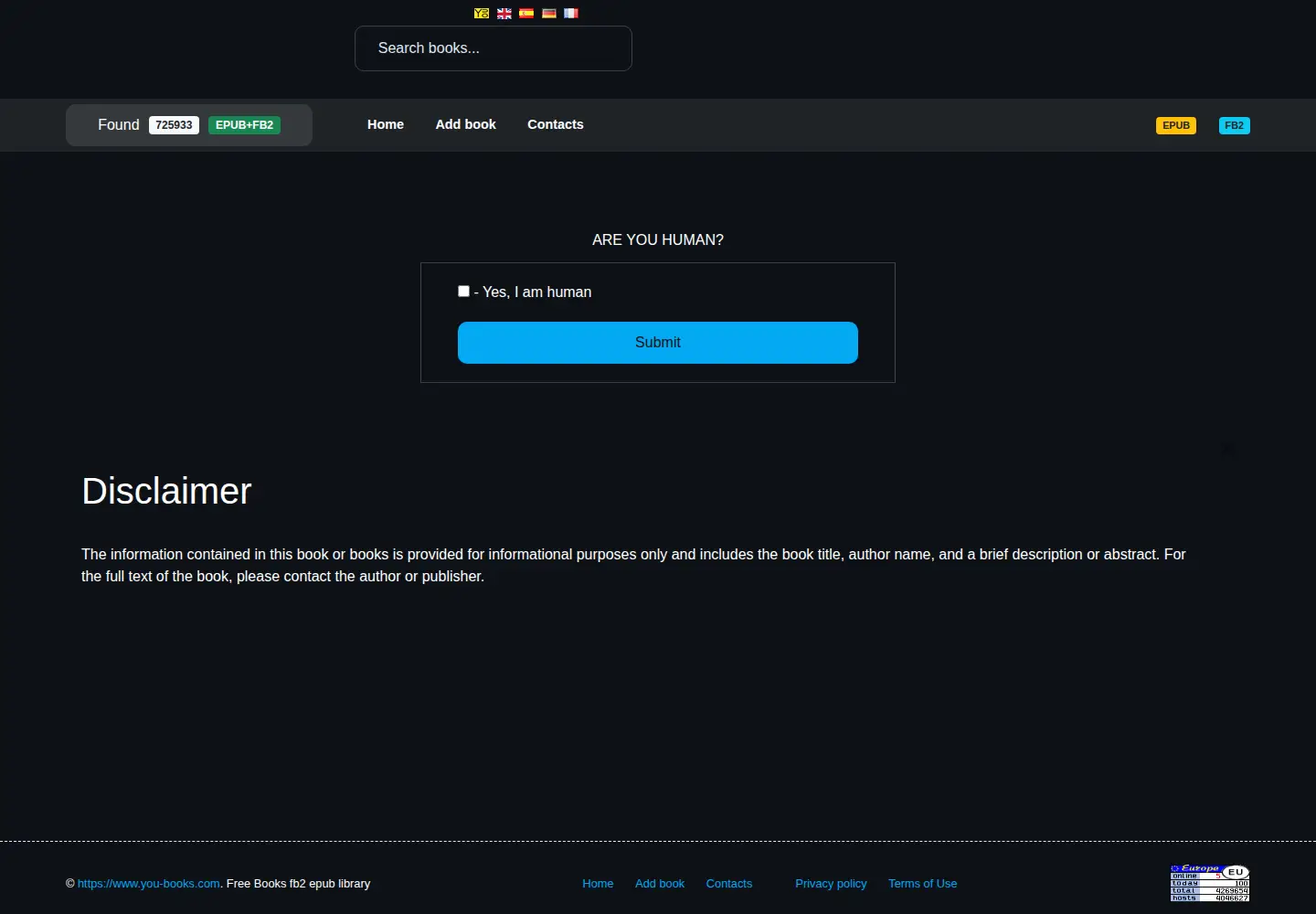The height and width of the screenshot is (914, 1316).
Task: Click the "Found" label
Action: click(119, 124)
